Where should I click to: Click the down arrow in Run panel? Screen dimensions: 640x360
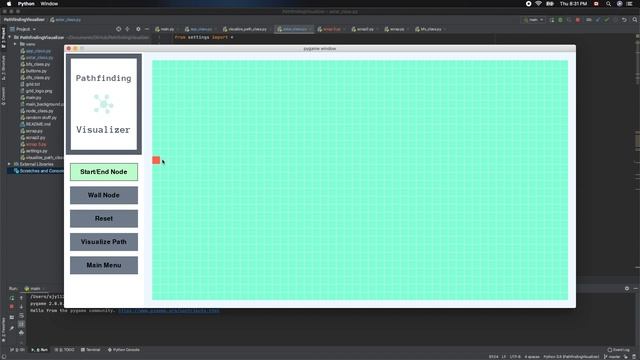click(x=21, y=307)
